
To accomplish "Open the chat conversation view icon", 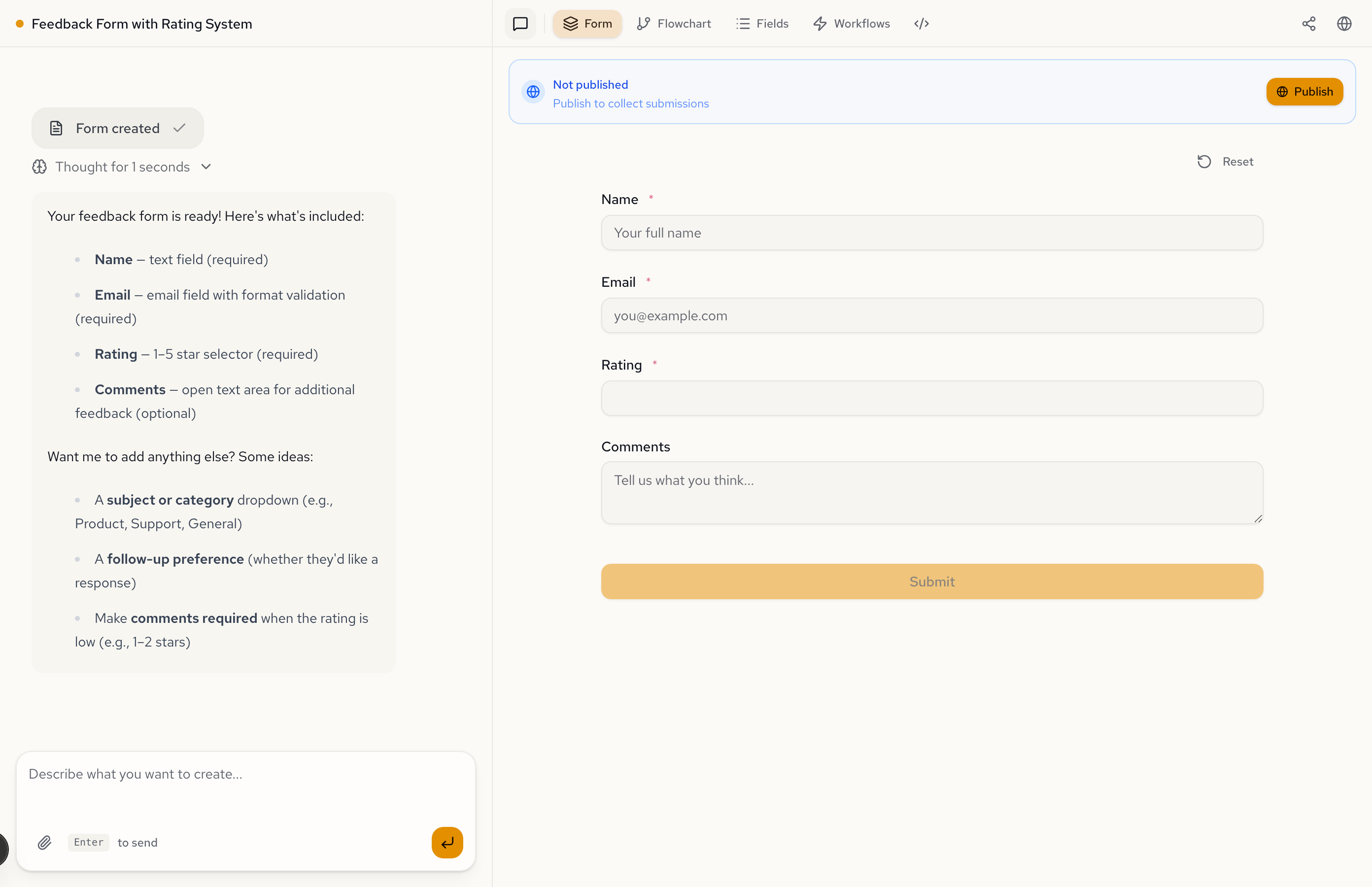I will point(519,24).
